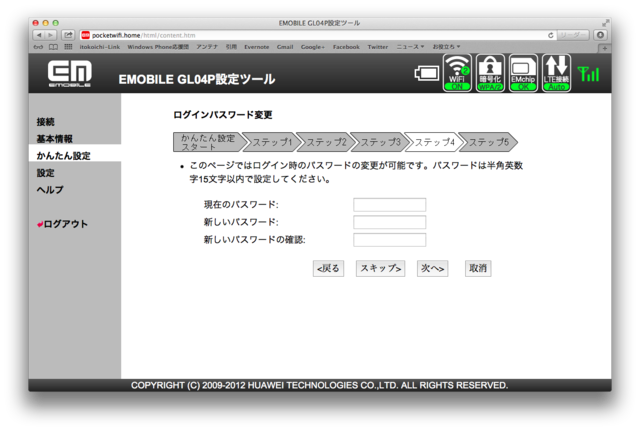Screen dimensions: 640x431
Task: Go back with Safari back arrow
Action: (x=39, y=35)
